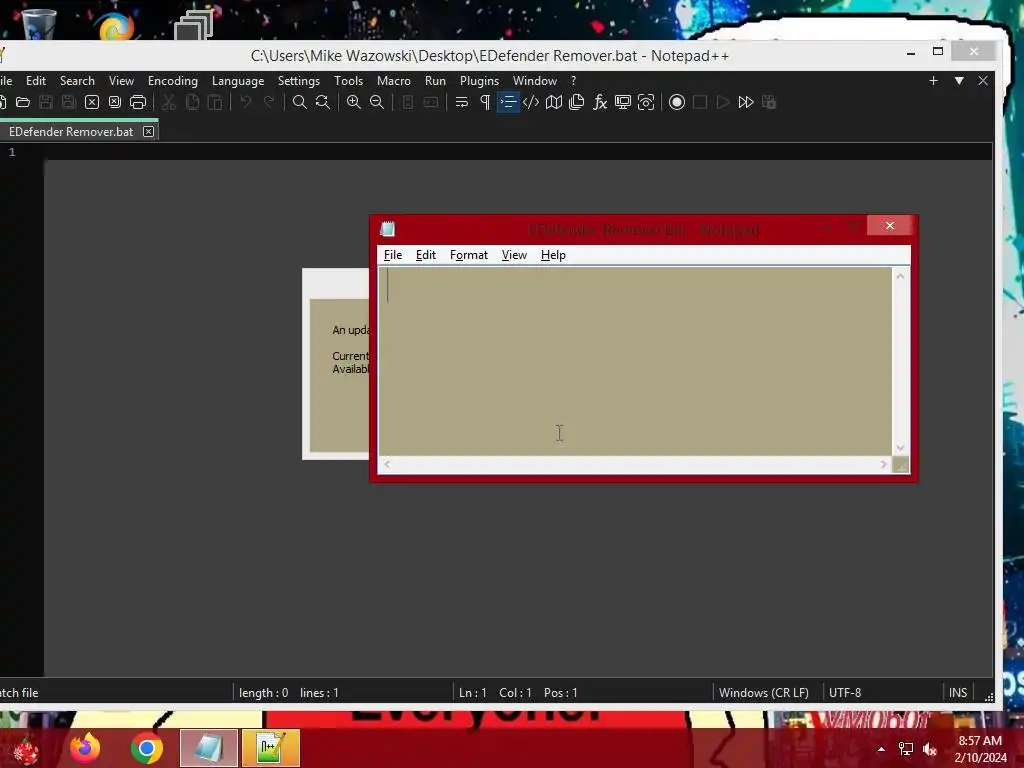Open the Run menu
The width and height of the screenshot is (1024, 768).
click(x=435, y=81)
